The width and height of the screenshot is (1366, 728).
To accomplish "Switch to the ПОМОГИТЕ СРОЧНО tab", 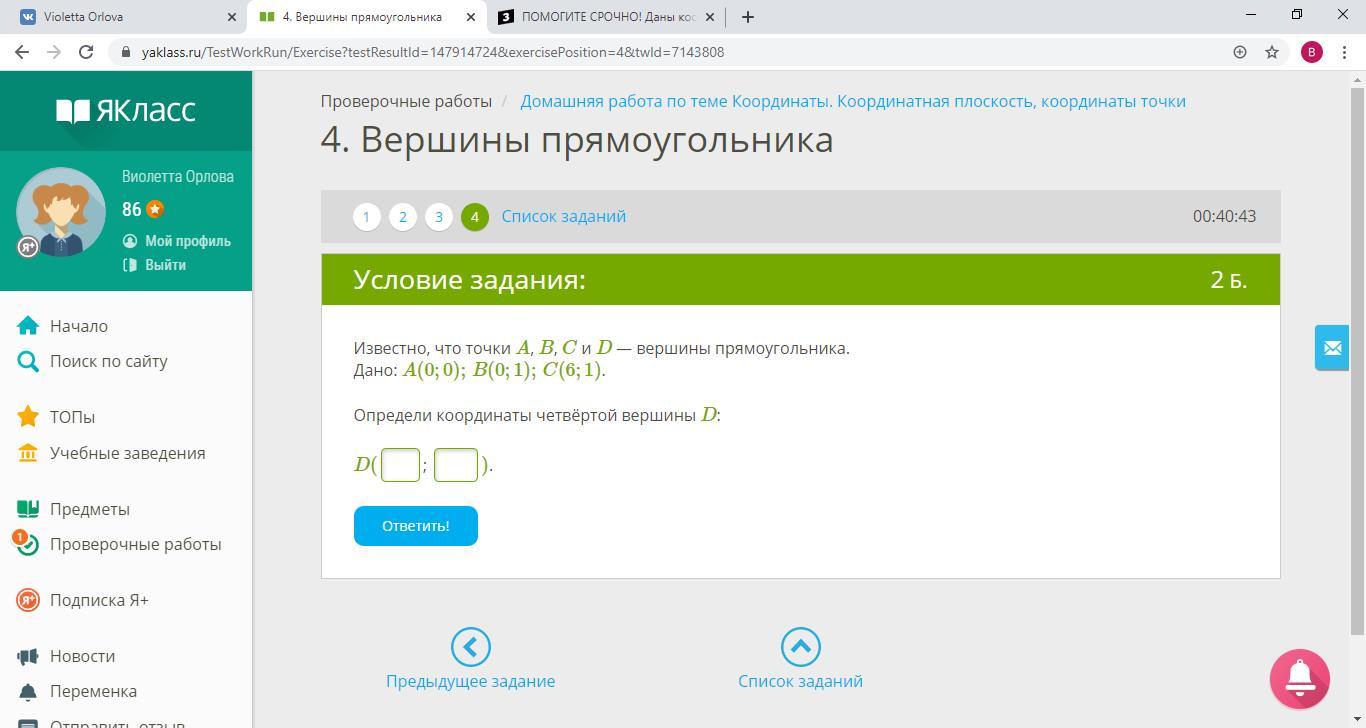I will click(604, 17).
